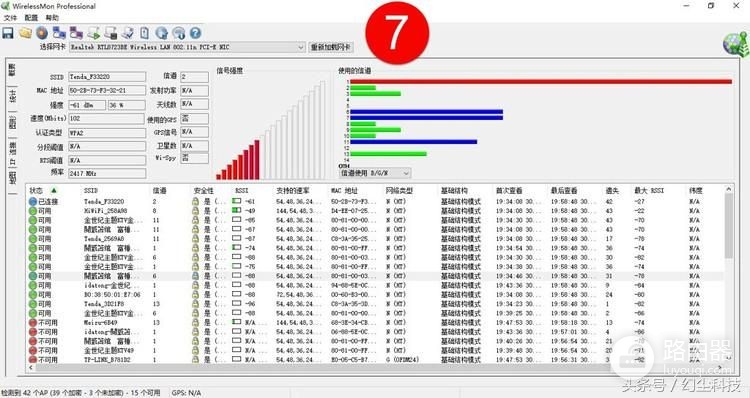Click the floppy disk save icon

click(x=8, y=33)
